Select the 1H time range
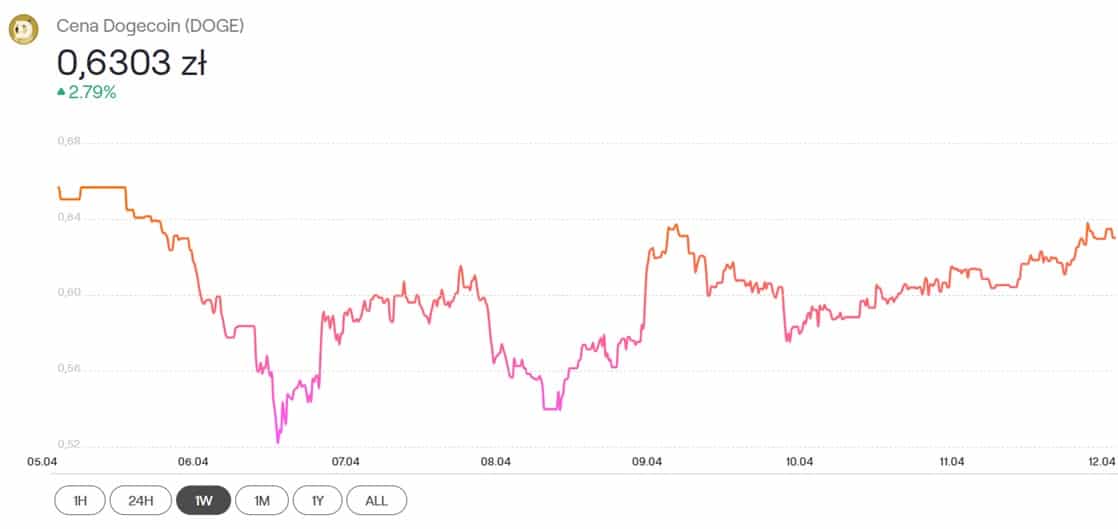The image size is (1118, 529). [x=80, y=500]
